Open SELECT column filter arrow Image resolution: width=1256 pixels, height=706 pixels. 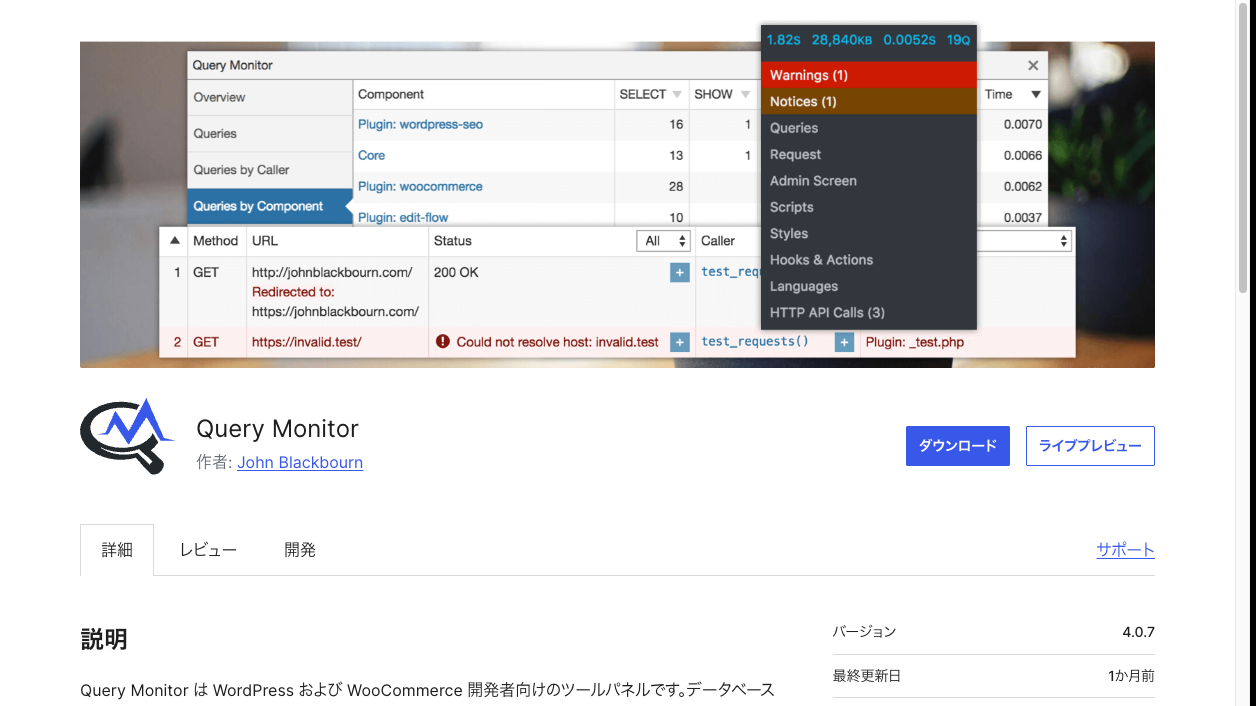677,95
